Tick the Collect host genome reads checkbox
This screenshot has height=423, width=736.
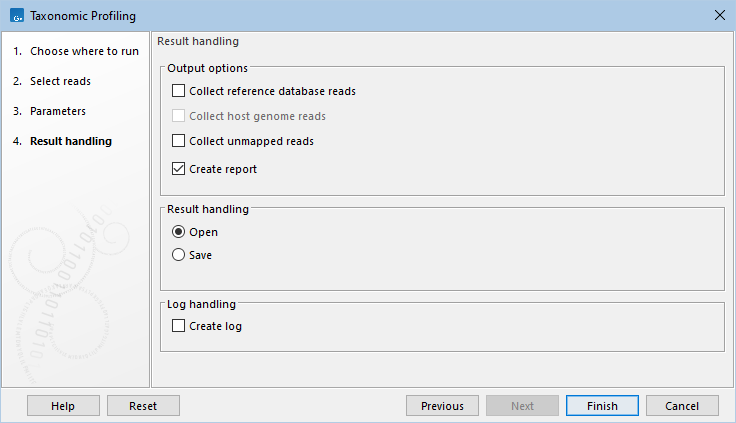click(x=179, y=116)
